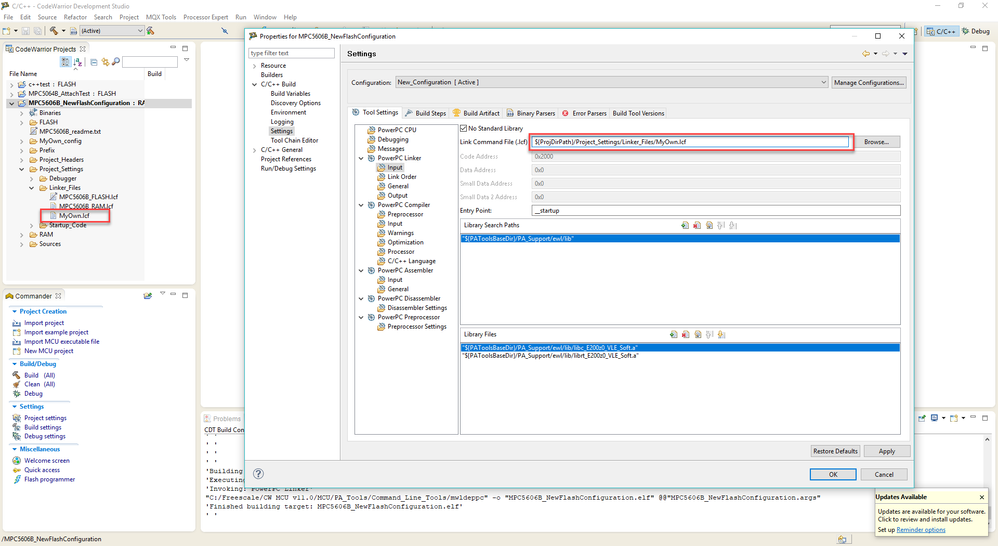Click the Build hammer icon in main toolbar
The height and width of the screenshot is (546, 998).
[53, 31]
